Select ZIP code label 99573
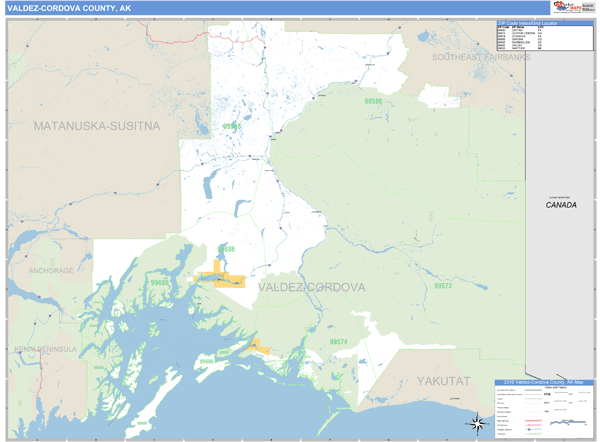This screenshot has width=600, height=442. click(x=443, y=286)
